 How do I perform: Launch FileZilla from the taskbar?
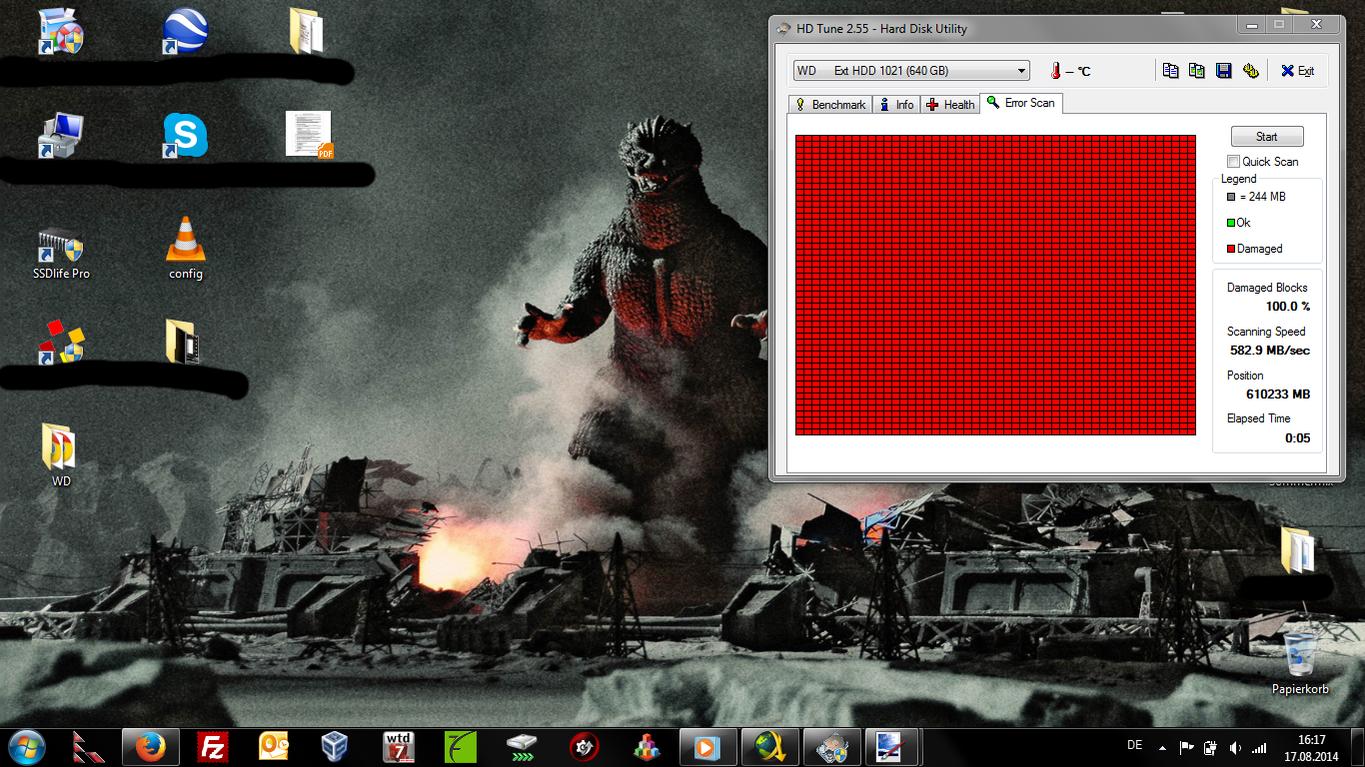click(x=212, y=747)
